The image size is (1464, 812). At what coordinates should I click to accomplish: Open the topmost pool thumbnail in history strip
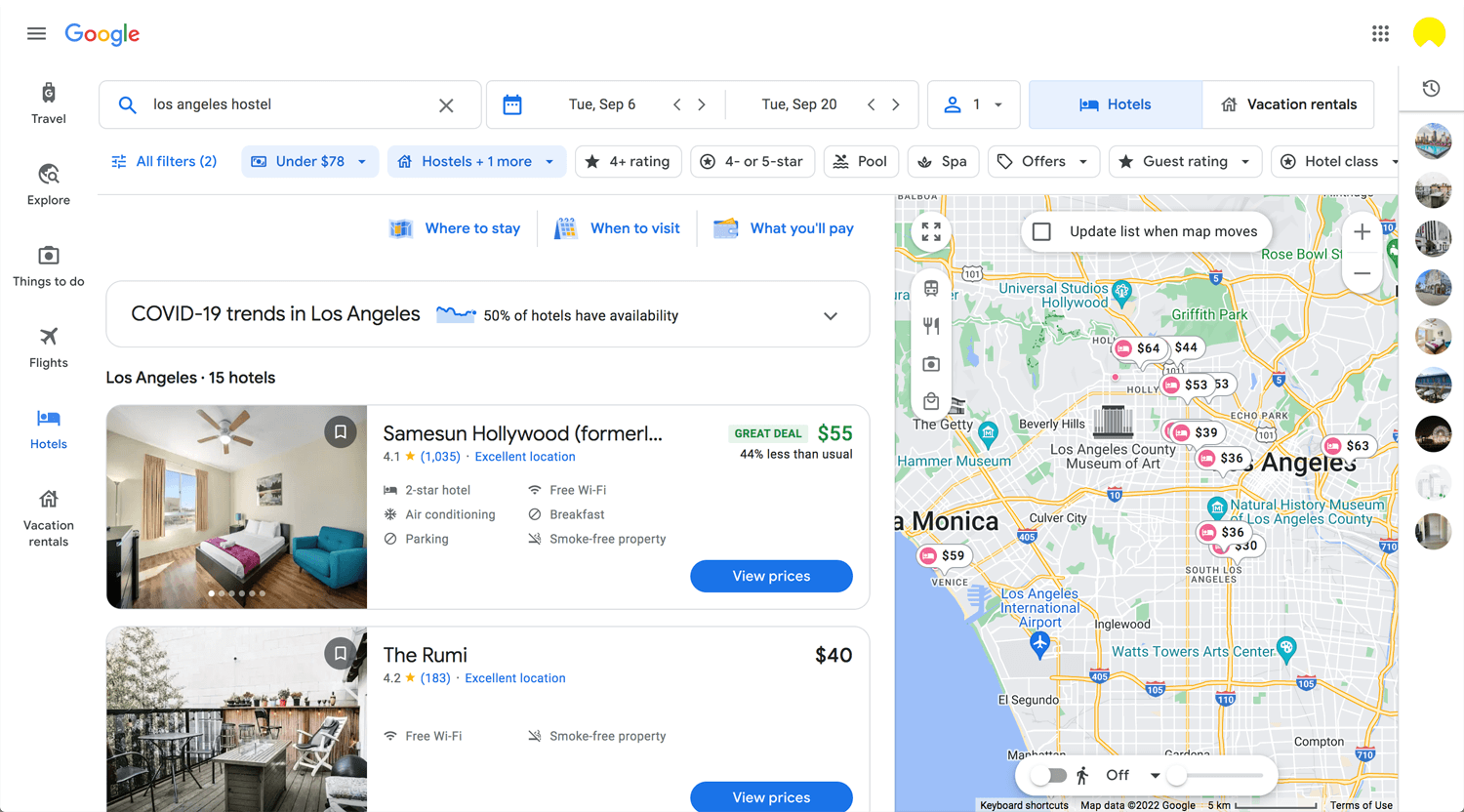click(x=1433, y=142)
